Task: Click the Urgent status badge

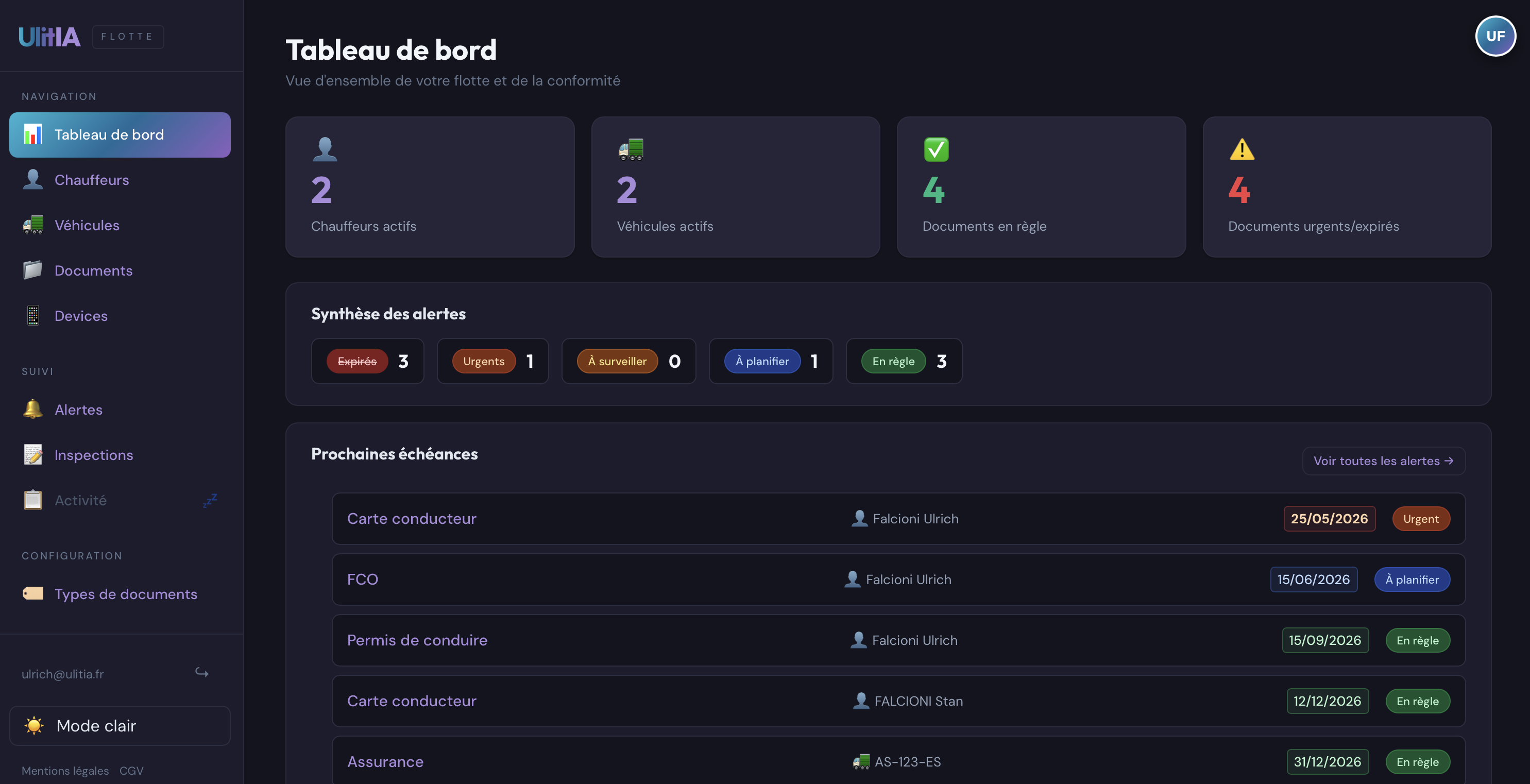Action: (x=1421, y=519)
